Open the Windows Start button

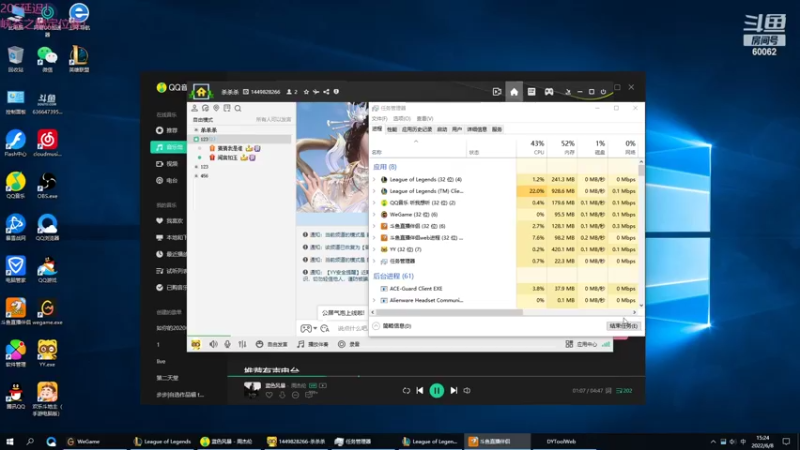point(10,441)
